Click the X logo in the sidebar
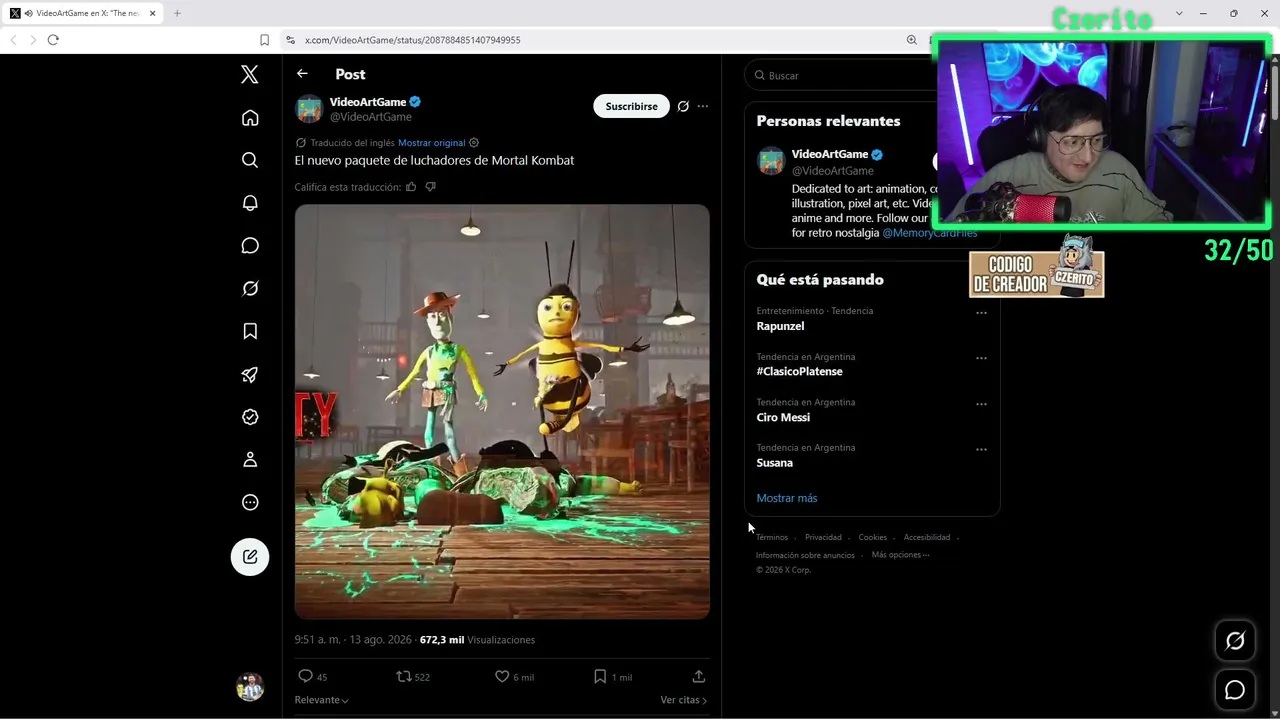The width and height of the screenshot is (1280, 720). pyautogui.click(x=250, y=74)
